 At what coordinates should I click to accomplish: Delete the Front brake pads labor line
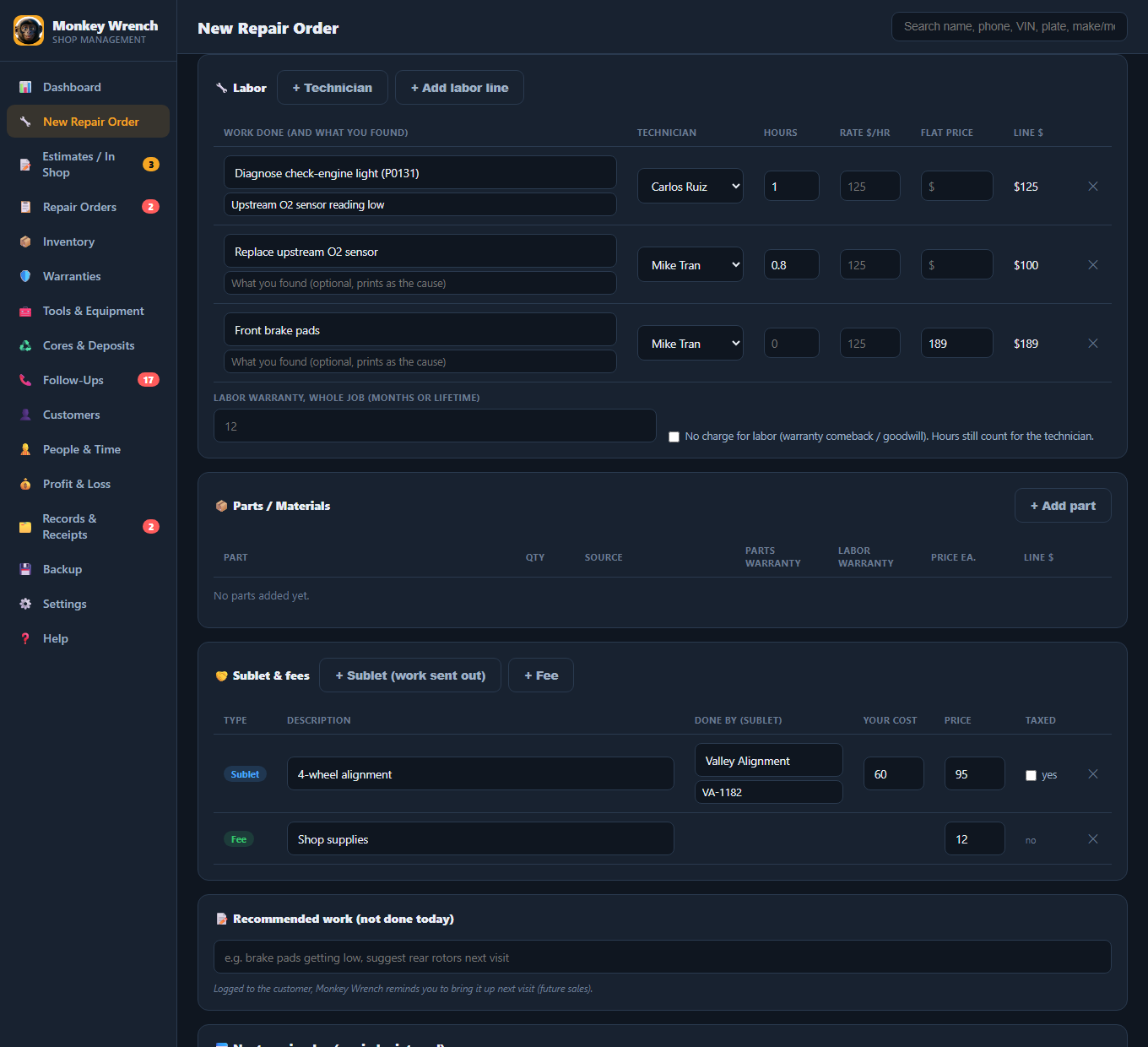pos(1093,344)
